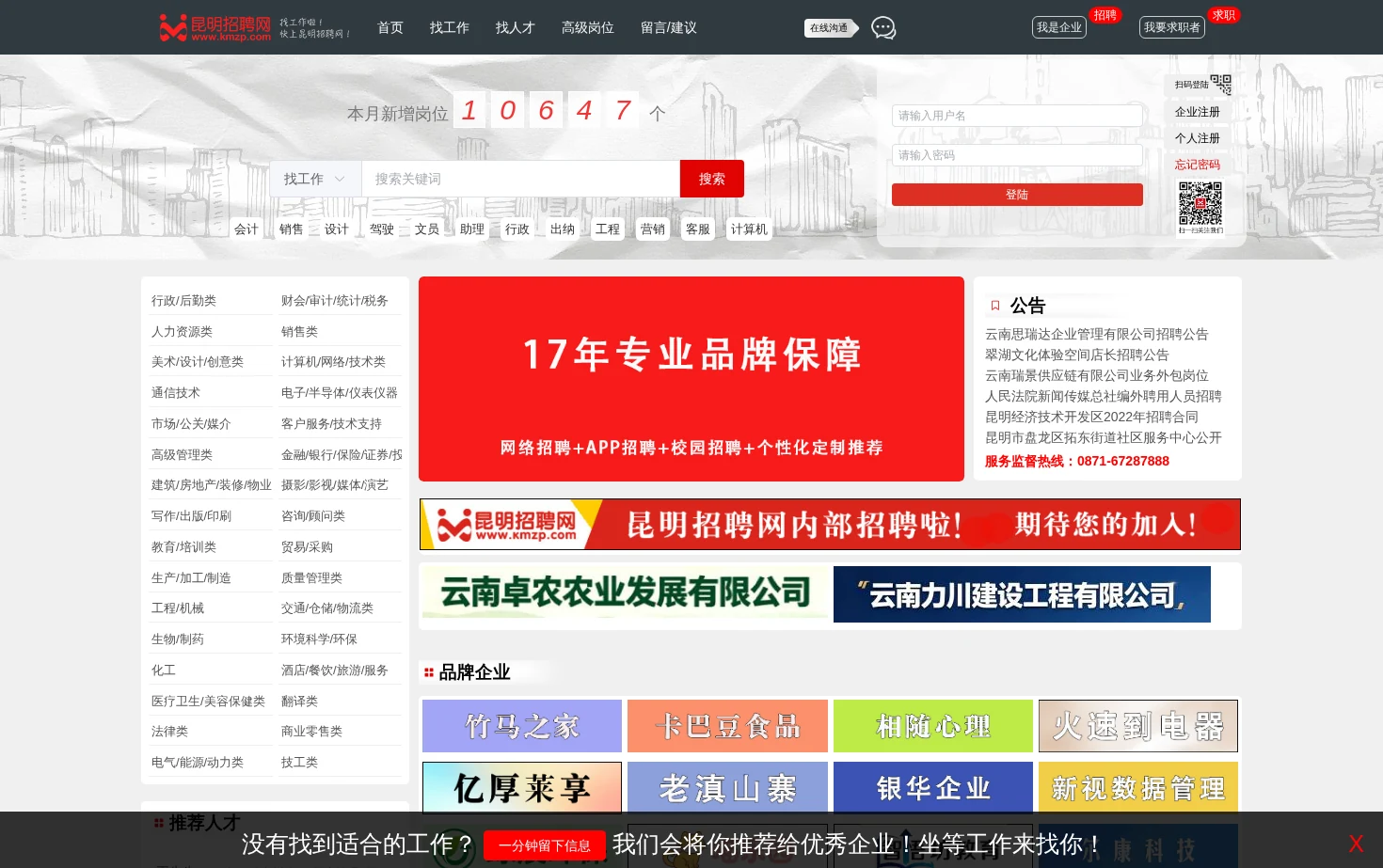Open the 财会/审计/统计/税务 category
This screenshot has width=1383, height=868.
pos(335,300)
